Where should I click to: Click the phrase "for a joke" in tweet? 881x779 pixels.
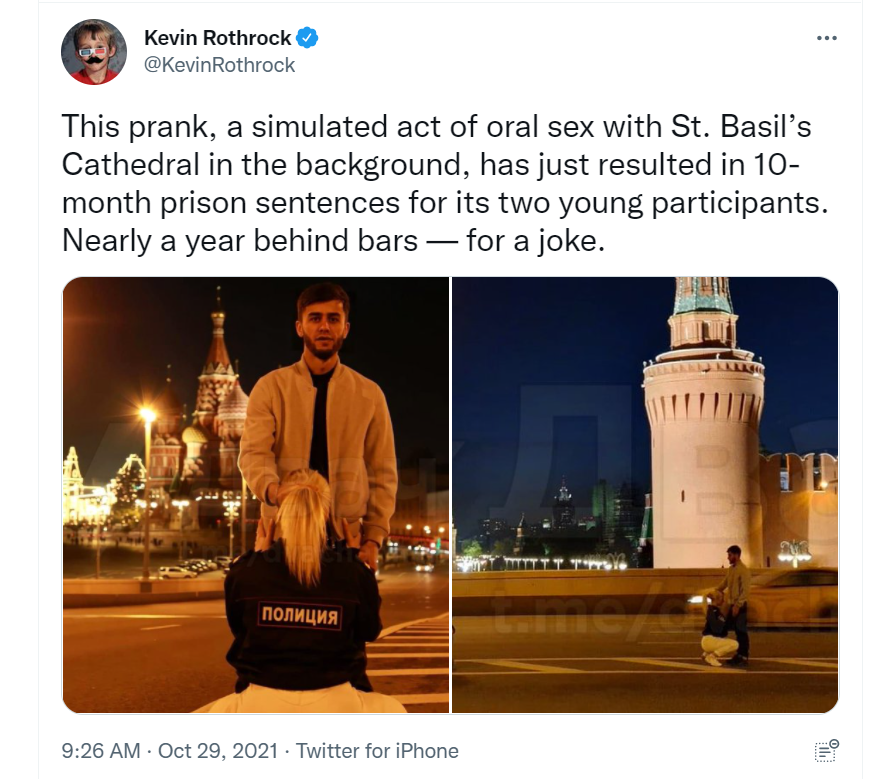[535, 241]
